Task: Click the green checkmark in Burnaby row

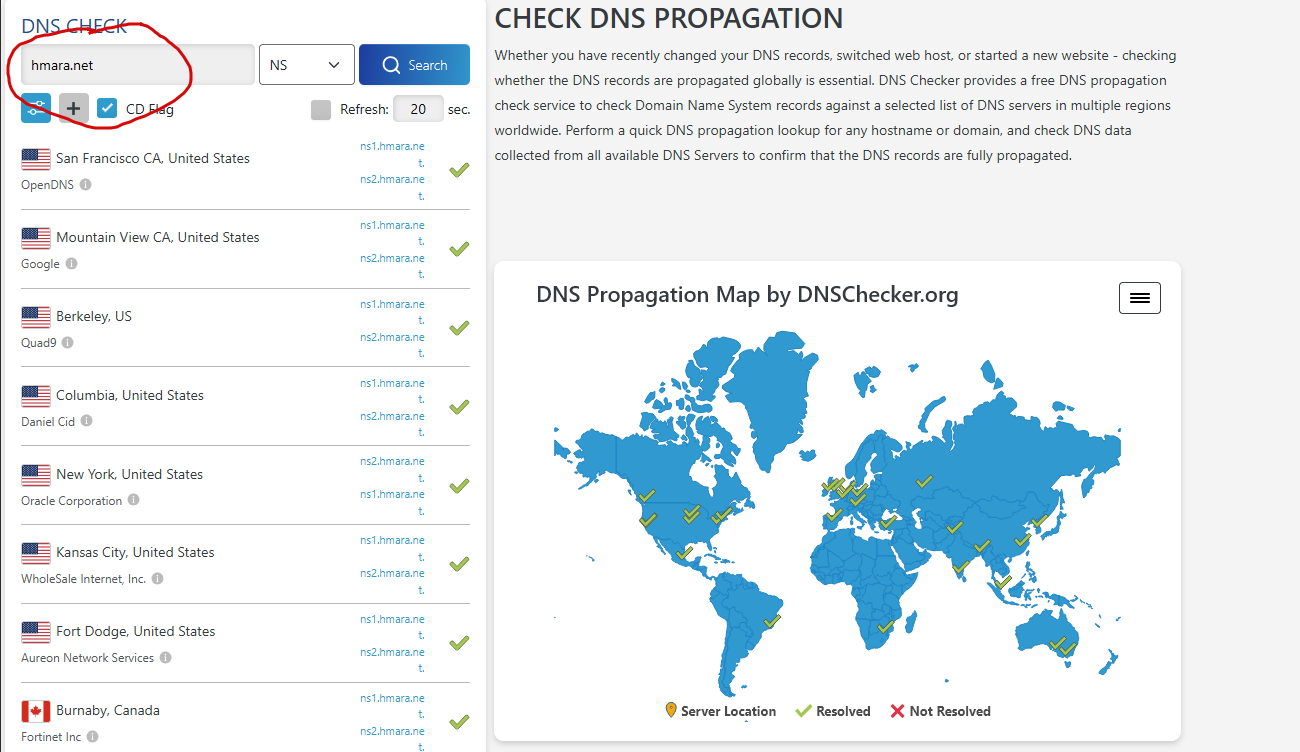Action: click(x=459, y=722)
